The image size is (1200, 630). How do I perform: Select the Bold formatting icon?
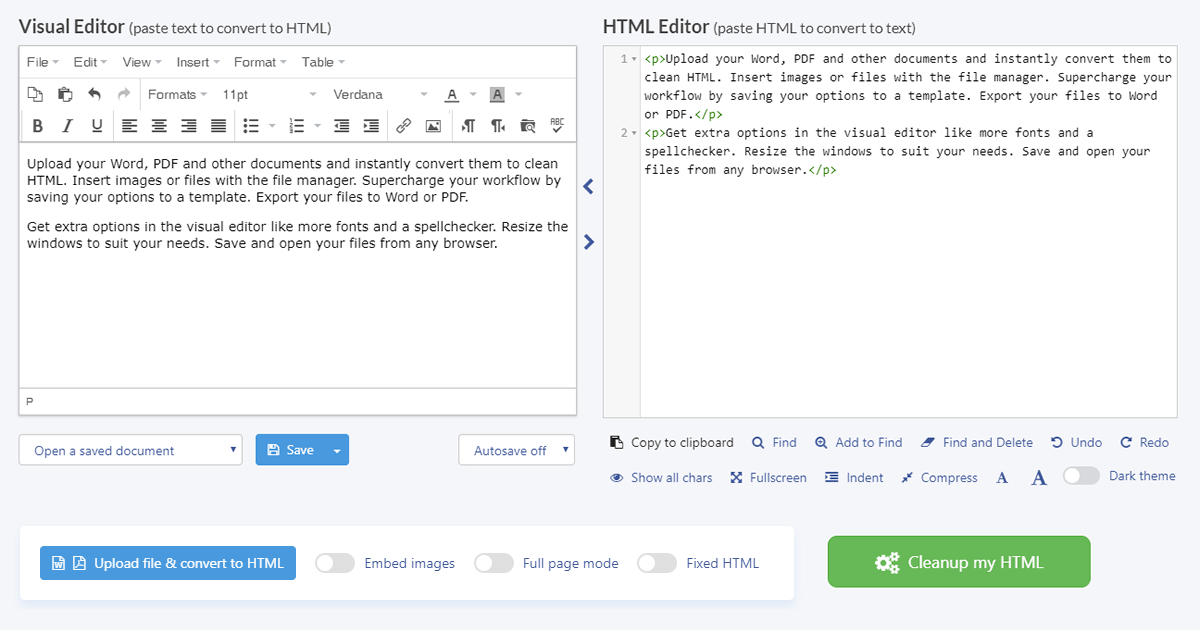coord(38,125)
